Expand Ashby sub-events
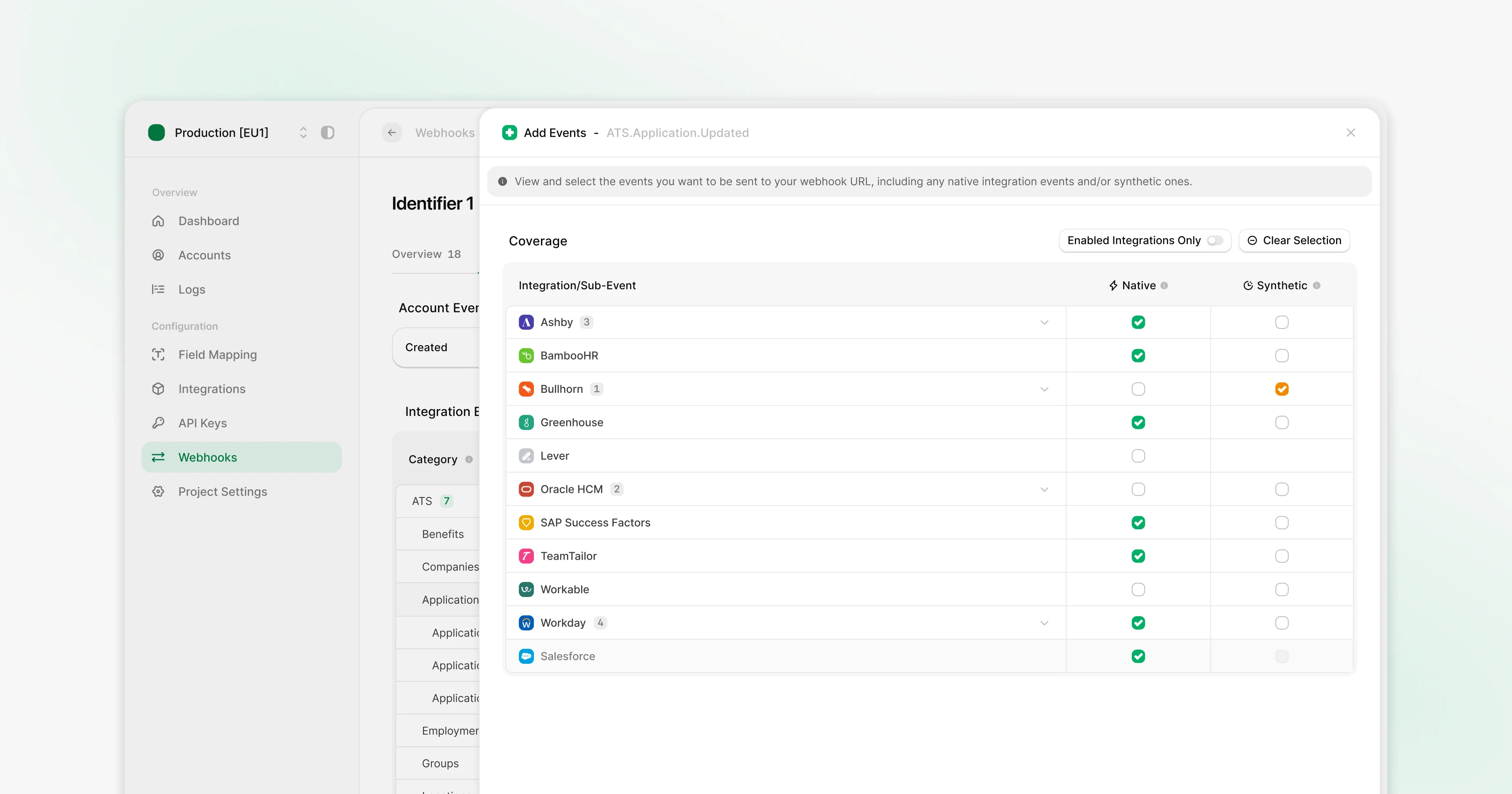1512x794 pixels. pyautogui.click(x=1044, y=322)
